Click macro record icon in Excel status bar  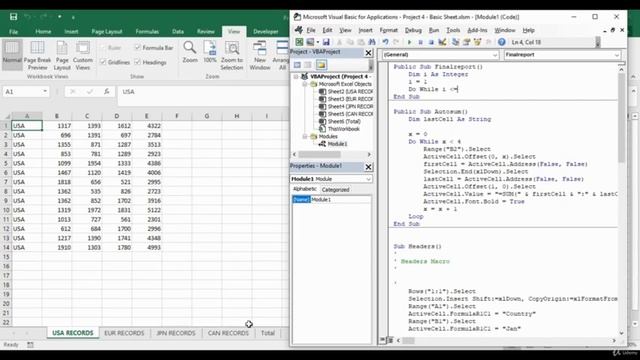click(x=30, y=344)
